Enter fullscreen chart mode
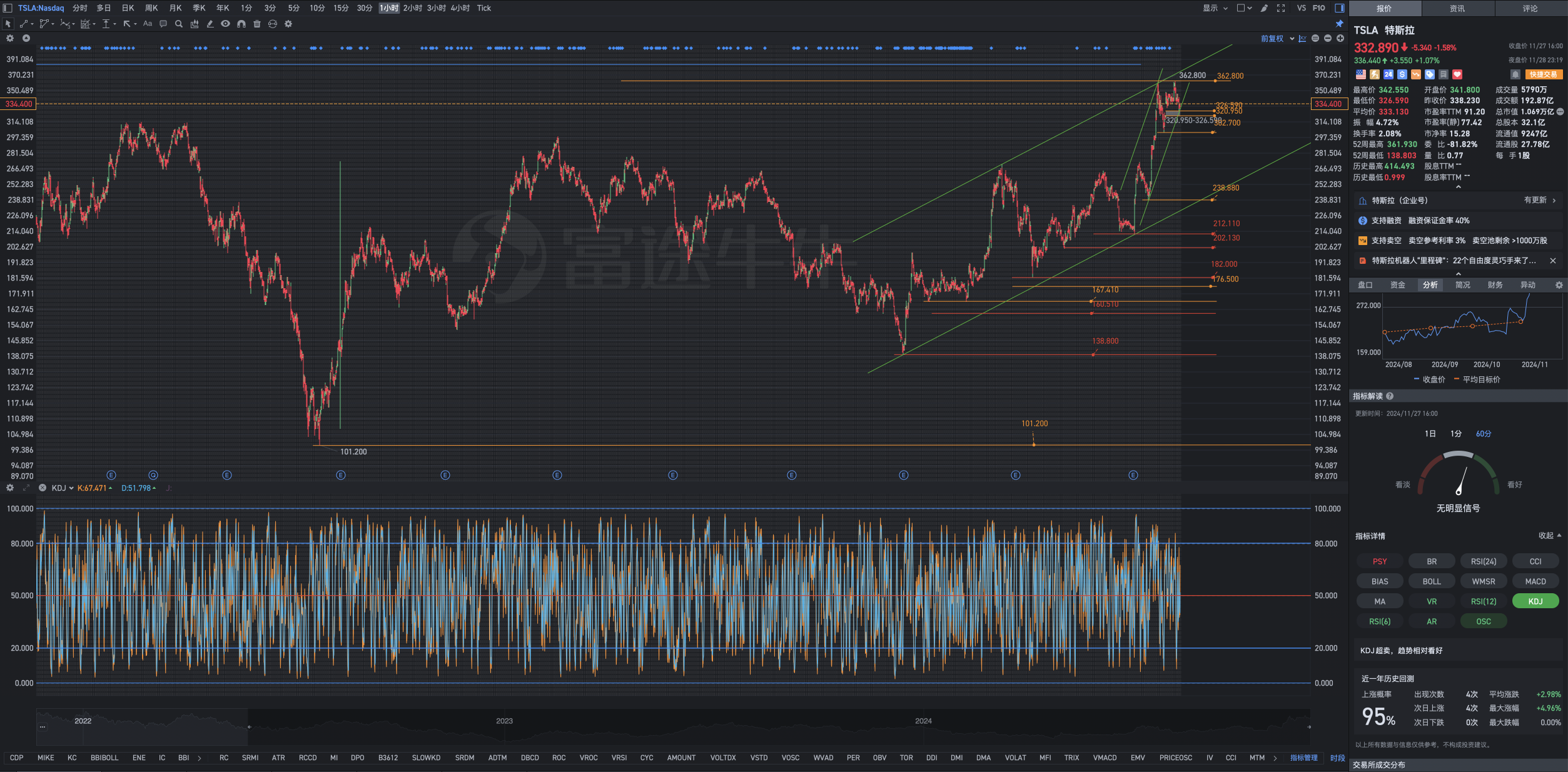 tap(1281, 8)
